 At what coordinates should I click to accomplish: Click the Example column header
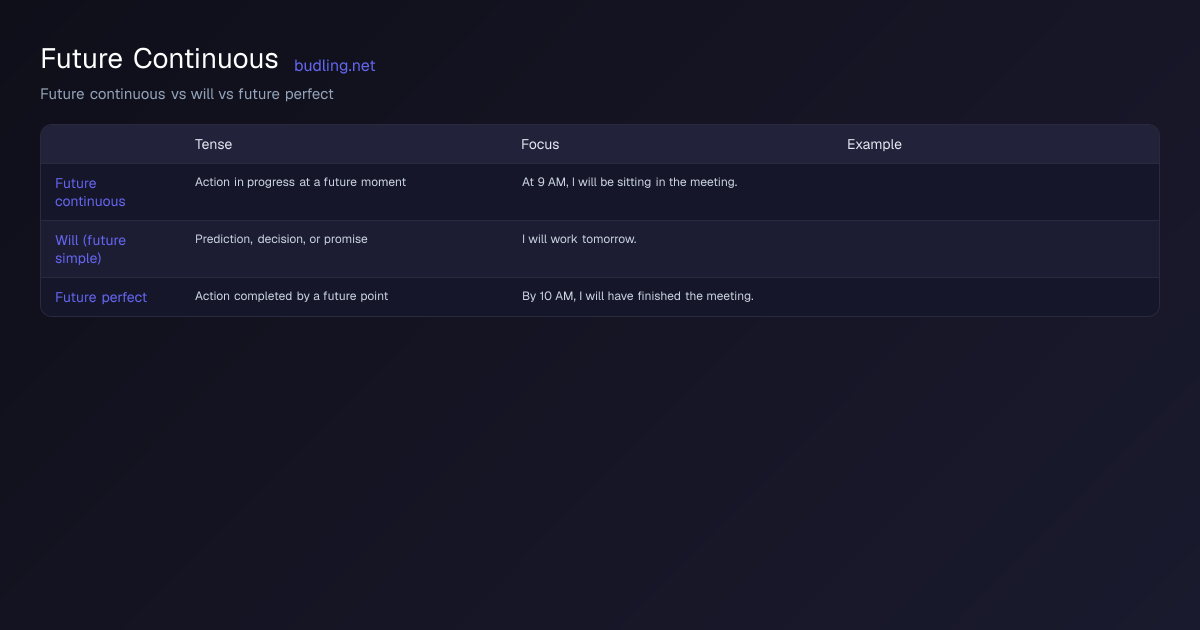(874, 144)
